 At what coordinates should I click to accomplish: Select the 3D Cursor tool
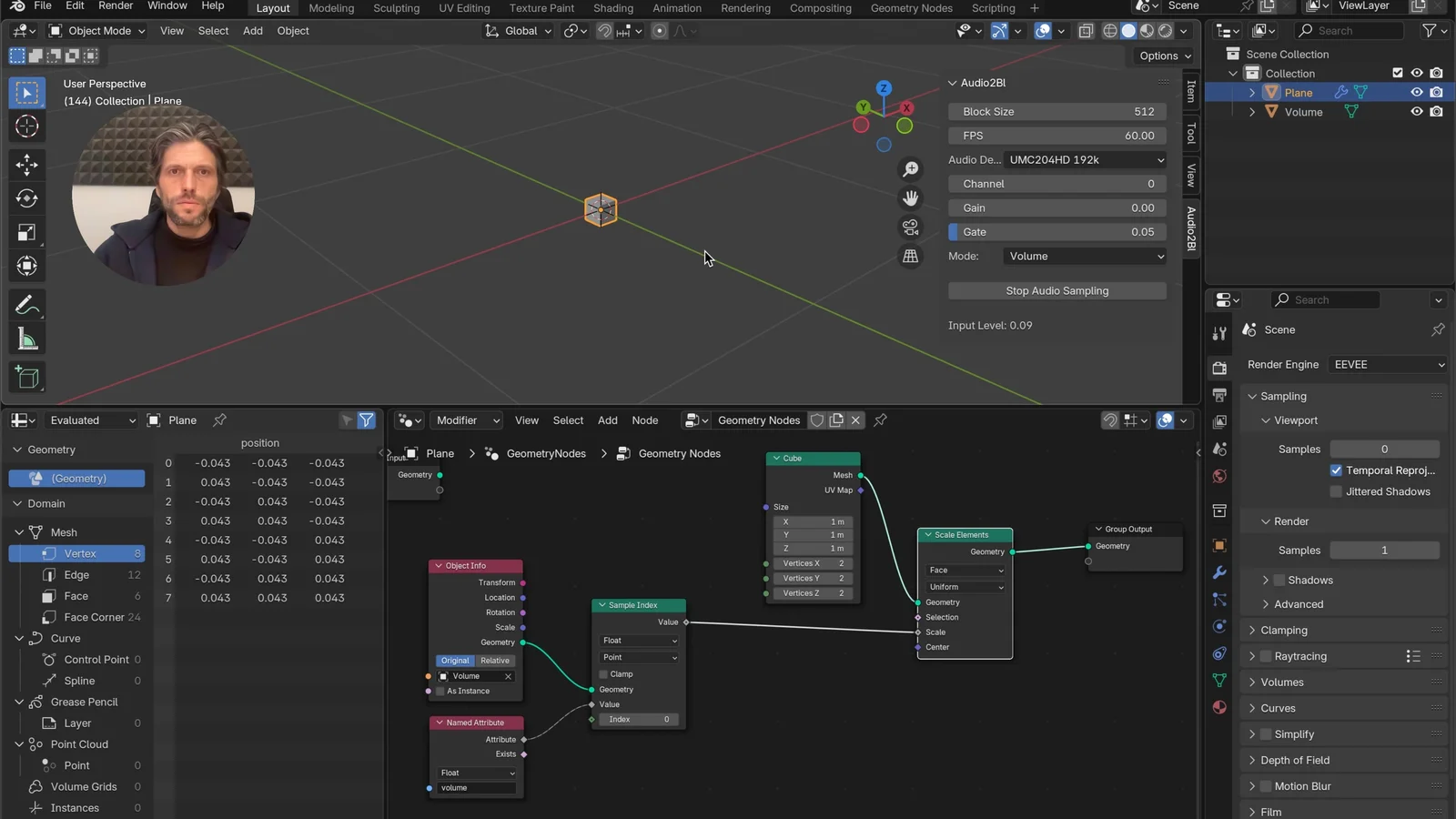pyautogui.click(x=26, y=126)
